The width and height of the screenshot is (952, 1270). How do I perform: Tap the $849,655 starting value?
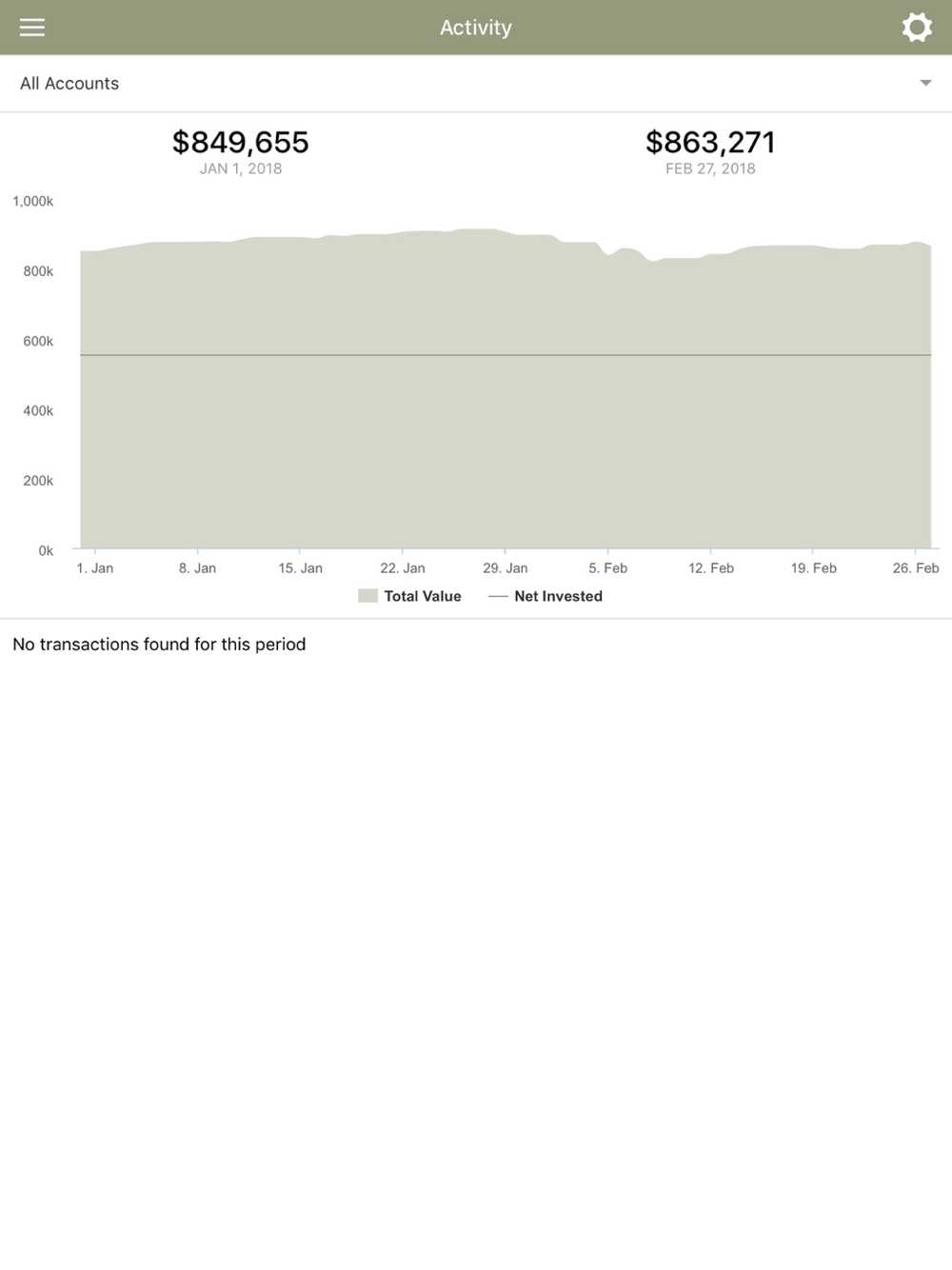tap(240, 142)
